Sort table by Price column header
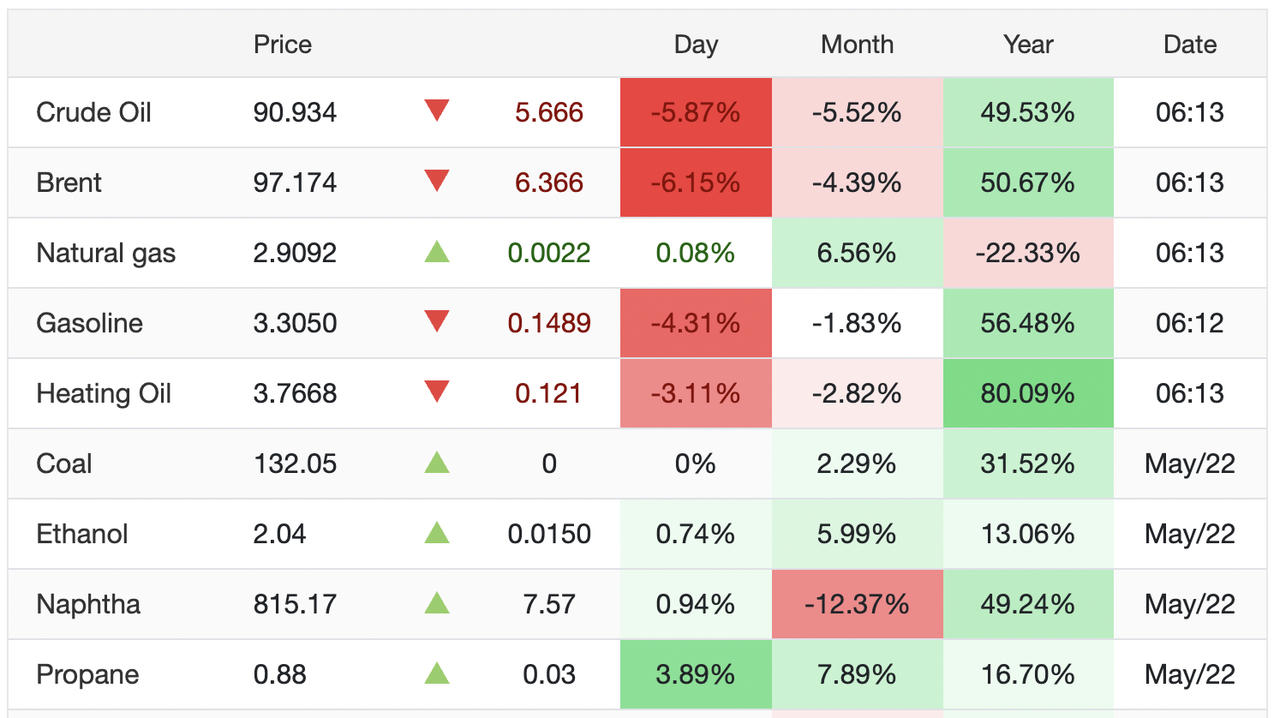Viewport: 1280px width, 718px height. tap(282, 44)
